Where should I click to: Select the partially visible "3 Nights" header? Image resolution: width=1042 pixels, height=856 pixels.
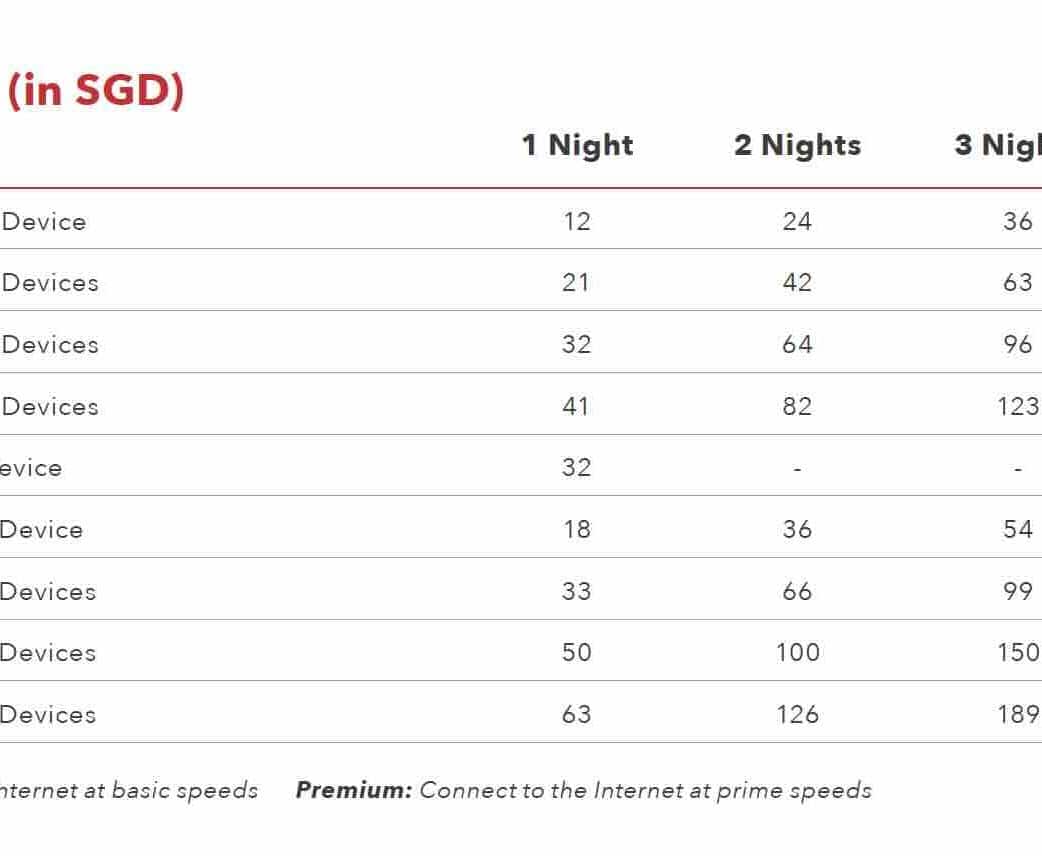tap(997, 145)
